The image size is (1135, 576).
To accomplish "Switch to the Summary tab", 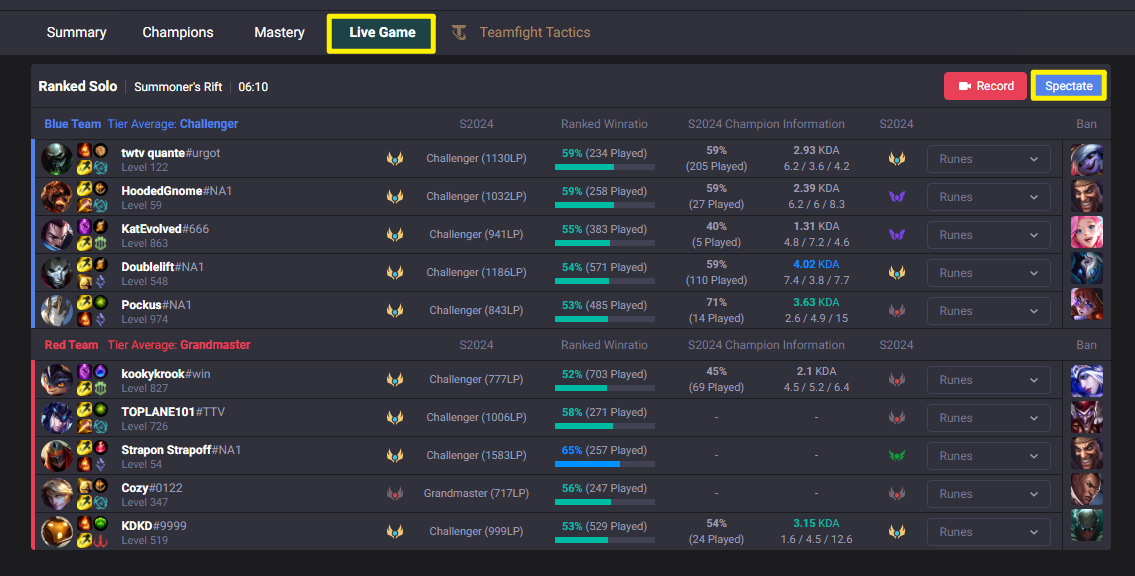I will pos(76,31).
